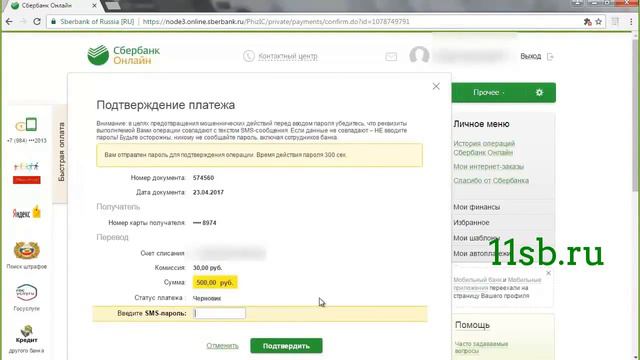Open the Мобильный банк link
This screenshot has height=360, width=640.
(x=477, y=280)
